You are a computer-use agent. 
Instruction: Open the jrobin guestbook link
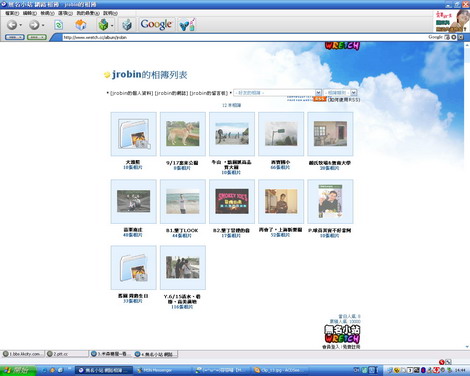click(209, 93)
